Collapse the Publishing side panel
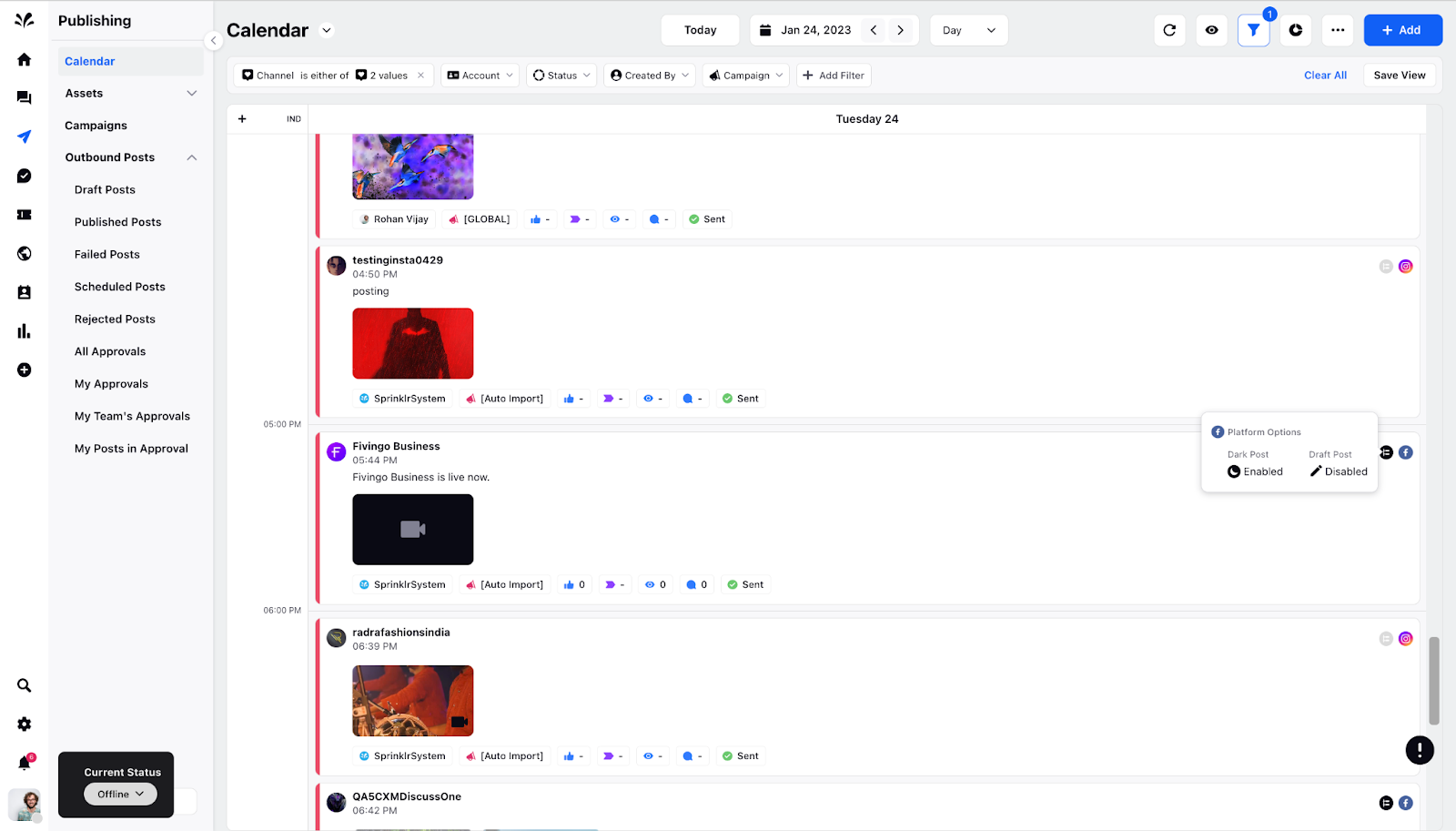1456x831 pixels. click(x=213, y=40)
